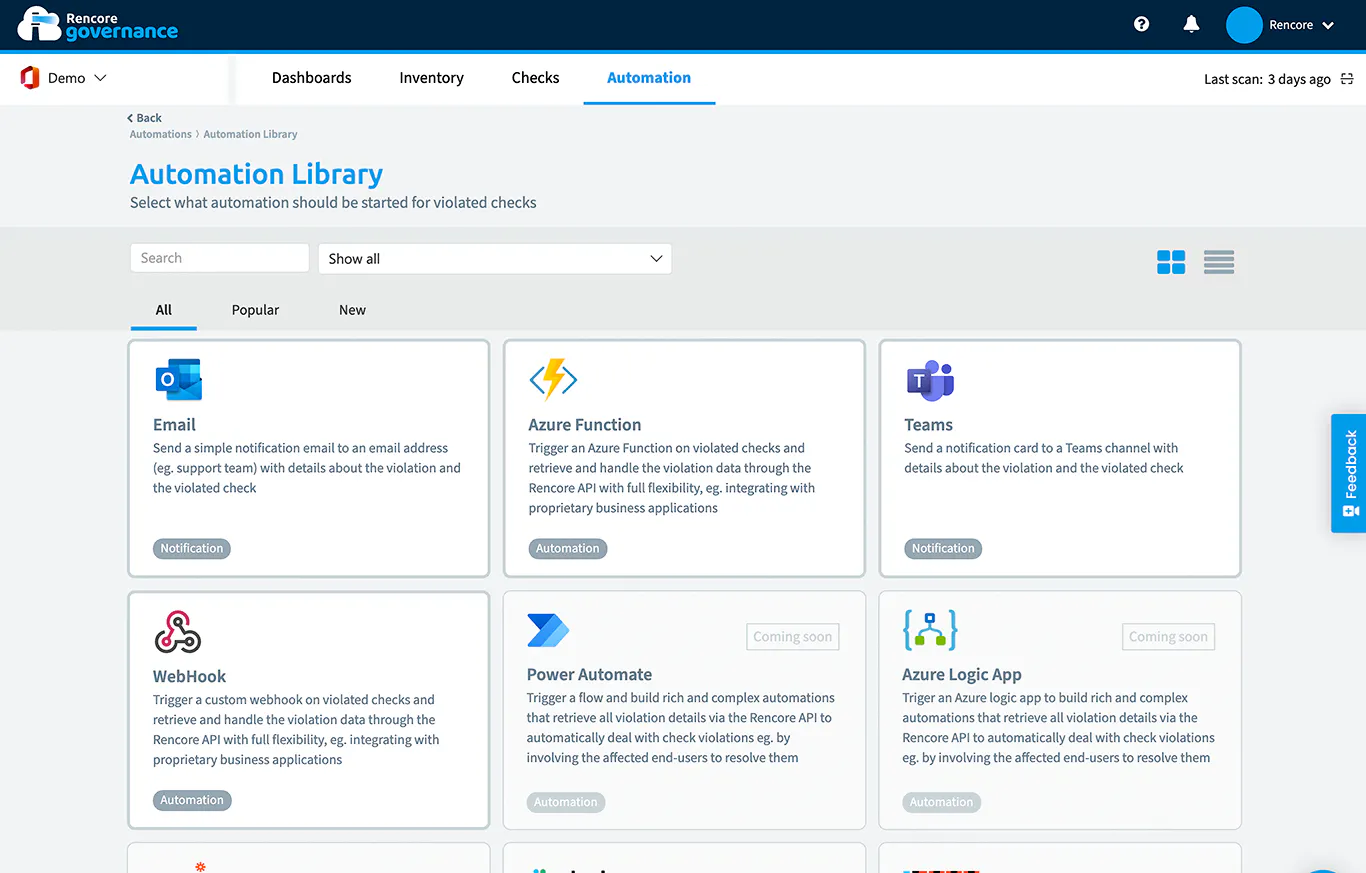Switch to list view layout

(1219, 262)
